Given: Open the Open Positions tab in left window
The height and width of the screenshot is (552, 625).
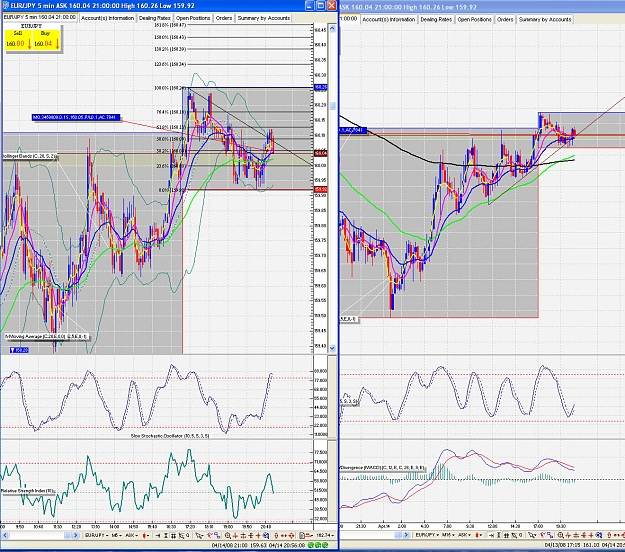Looking at the screenshot, I should point(193,18).
